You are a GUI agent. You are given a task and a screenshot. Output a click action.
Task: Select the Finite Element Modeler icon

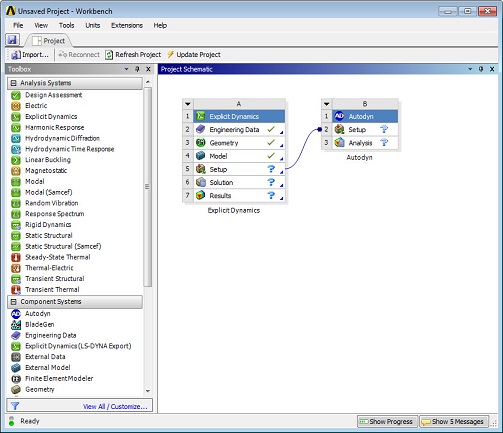click(16, 379)
